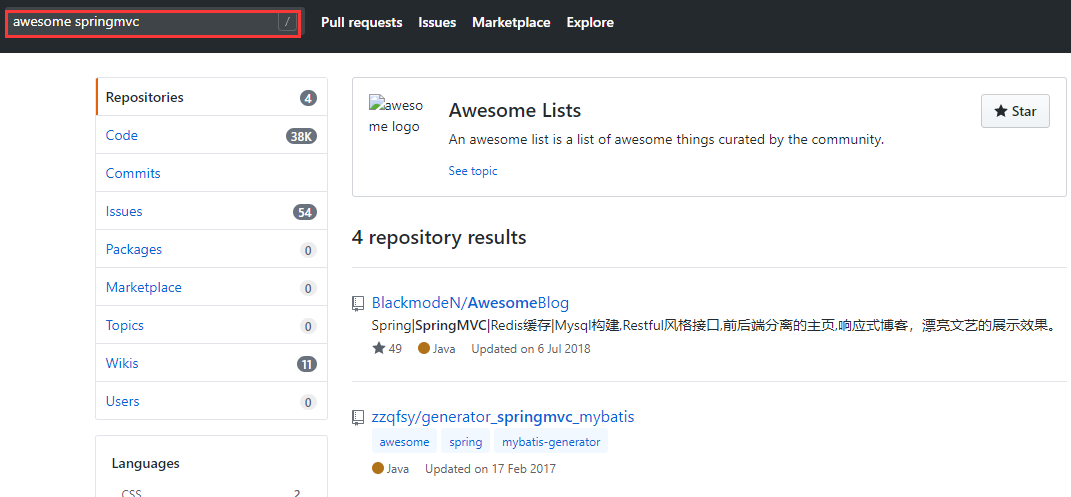
Task: Click the 54 counter beside Issues
Action: [x=305, y=212]
